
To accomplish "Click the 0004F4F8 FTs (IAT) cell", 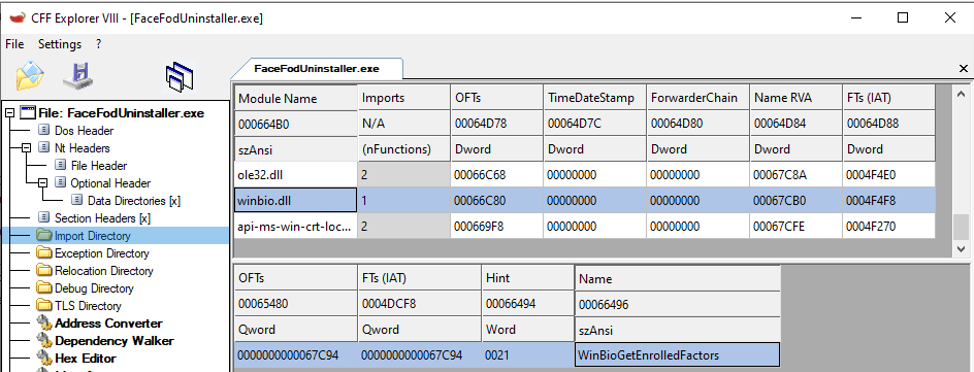I will click(x=888, y=201).
